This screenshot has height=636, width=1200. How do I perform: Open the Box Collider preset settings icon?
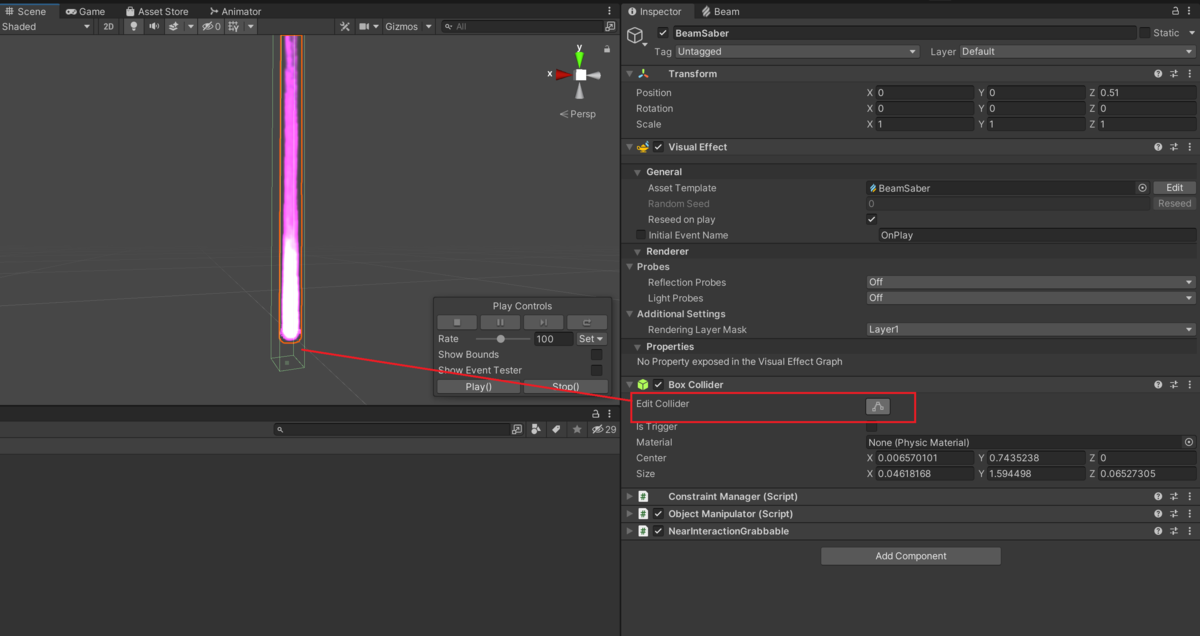coord(1174,385)
